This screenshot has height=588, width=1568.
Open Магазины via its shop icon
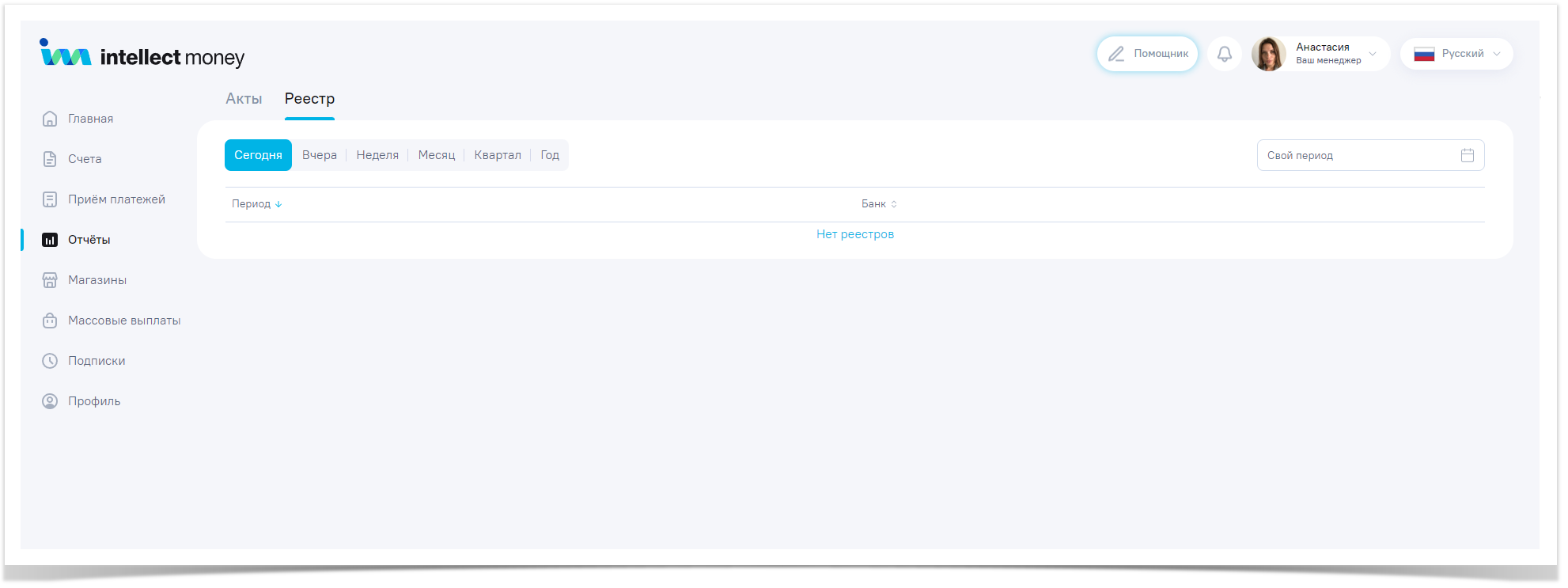(50, 280)
